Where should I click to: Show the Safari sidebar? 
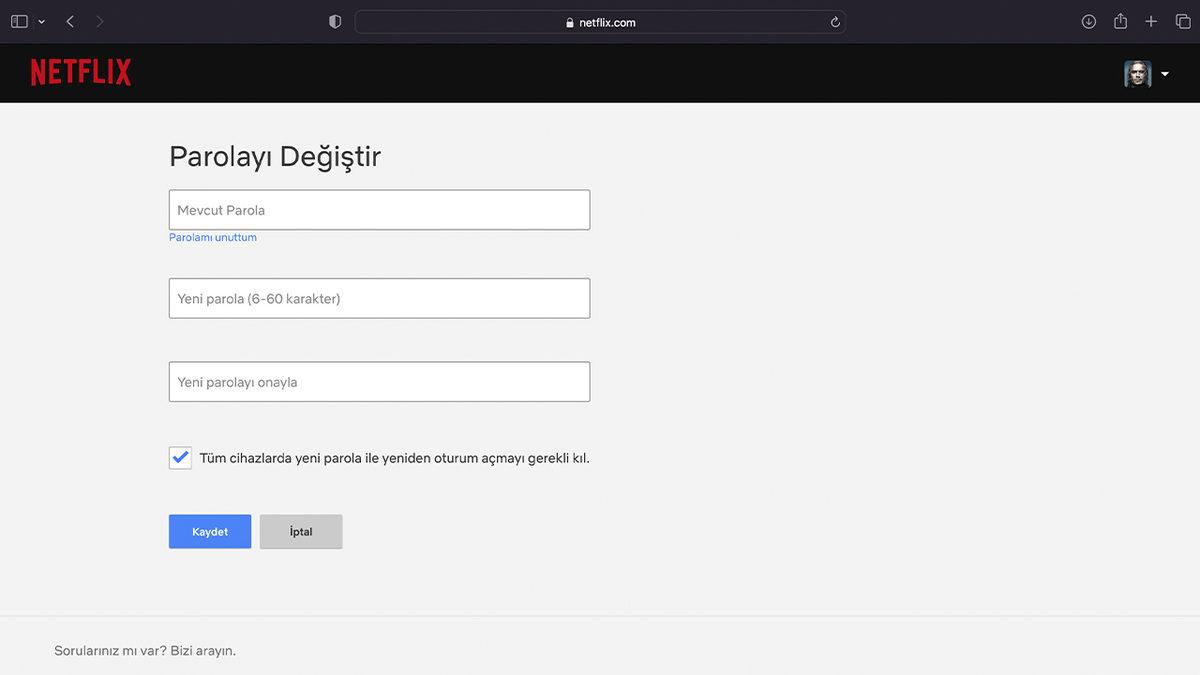coord(18,20)
